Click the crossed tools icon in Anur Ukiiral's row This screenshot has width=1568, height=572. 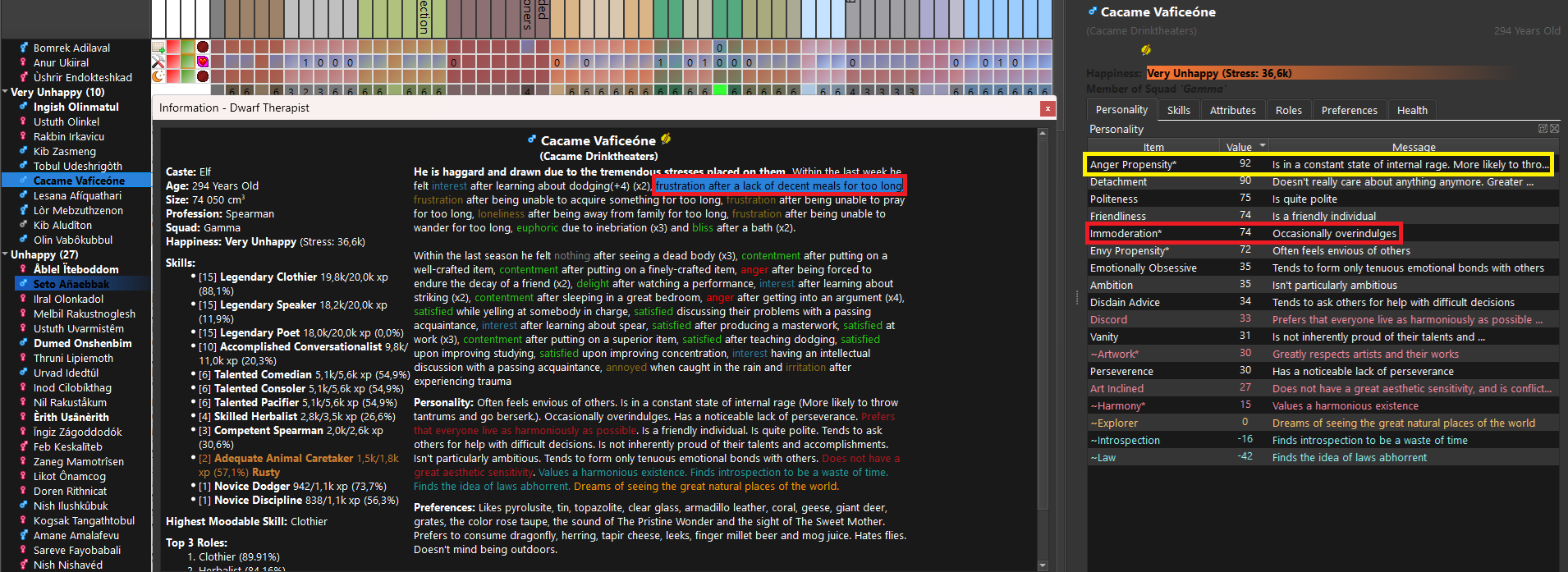158,62
